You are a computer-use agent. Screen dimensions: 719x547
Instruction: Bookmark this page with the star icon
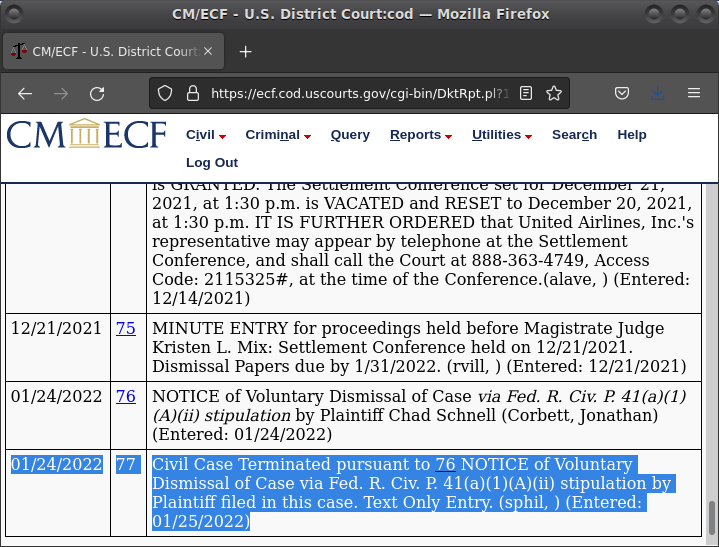click(553, 94)
